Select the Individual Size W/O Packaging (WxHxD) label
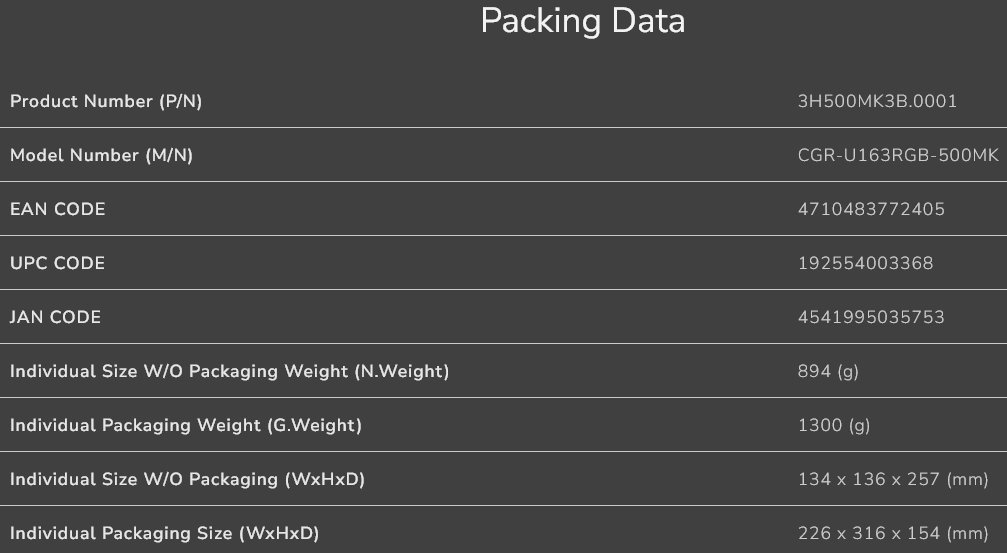 coord(187,479)
